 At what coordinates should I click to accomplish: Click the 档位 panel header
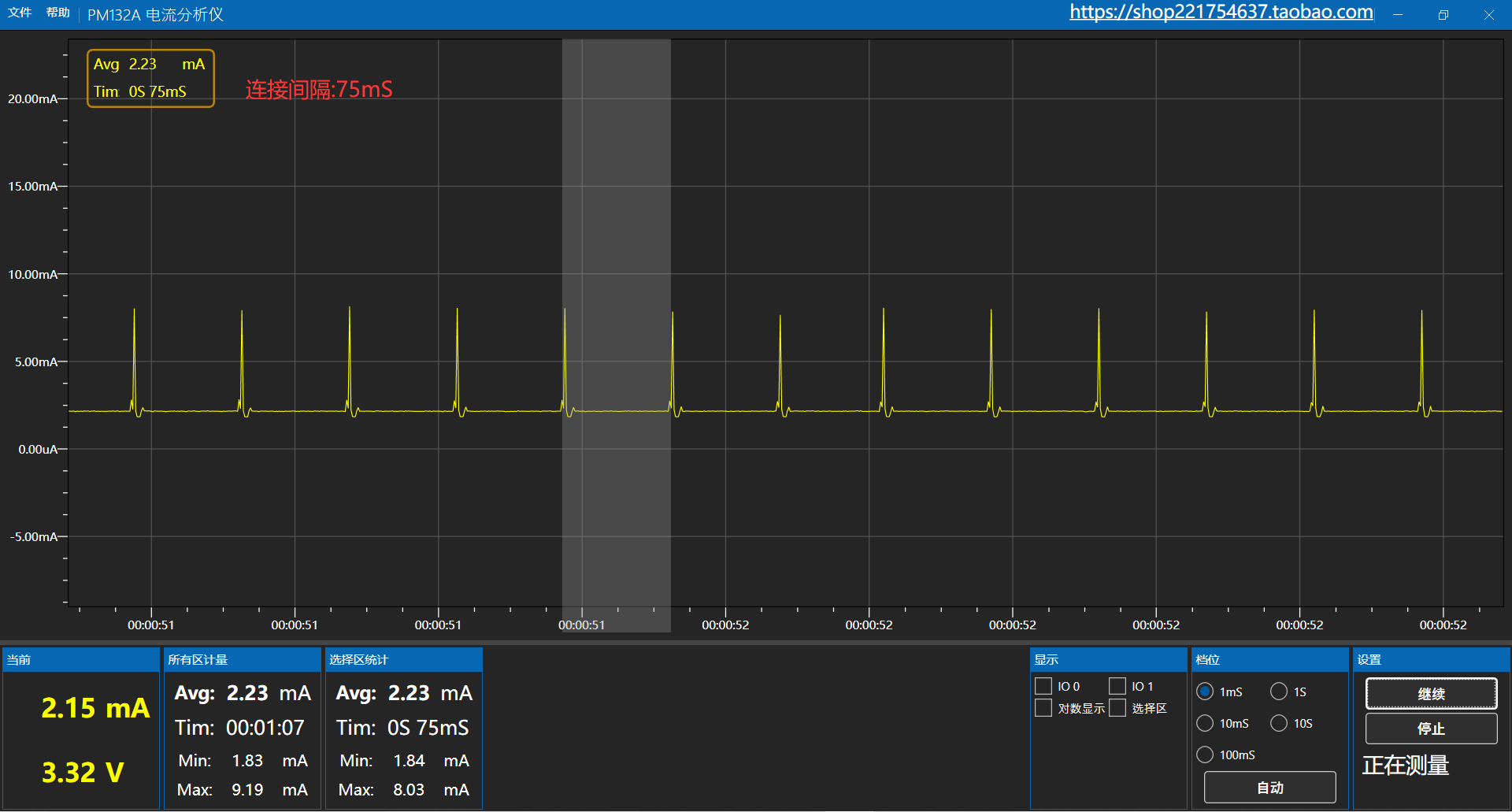[1269, 659]
